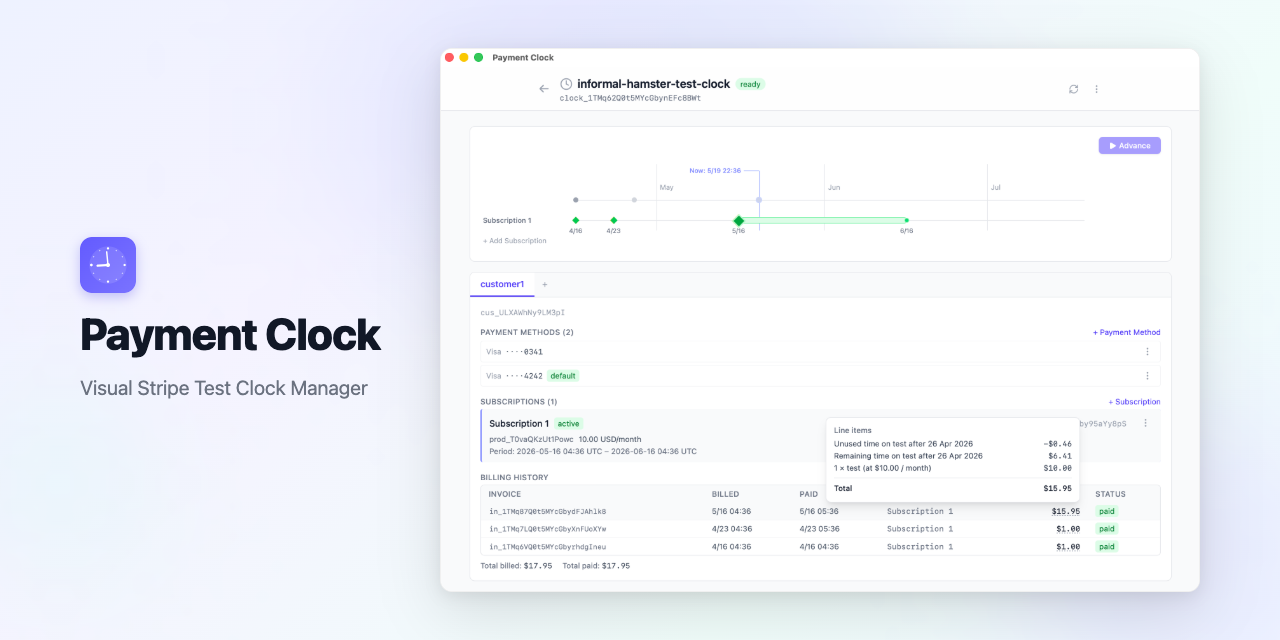Image resolution: width=1280 pixels, height=640 pixels.
Task: Open the options menu for Visa 0341
Action: coord(1147,352)
